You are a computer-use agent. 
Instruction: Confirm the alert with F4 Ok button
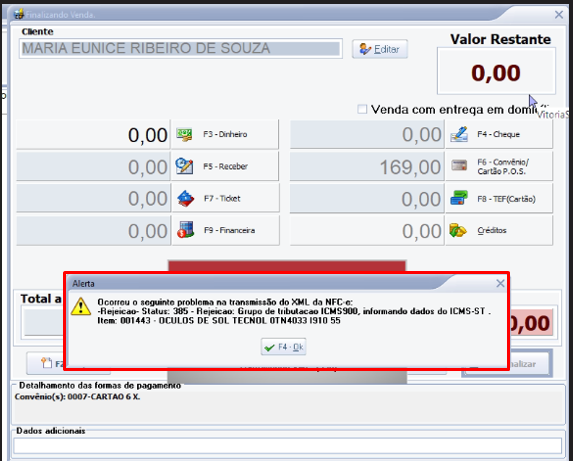pyautogui.click(x=284, y=347)
